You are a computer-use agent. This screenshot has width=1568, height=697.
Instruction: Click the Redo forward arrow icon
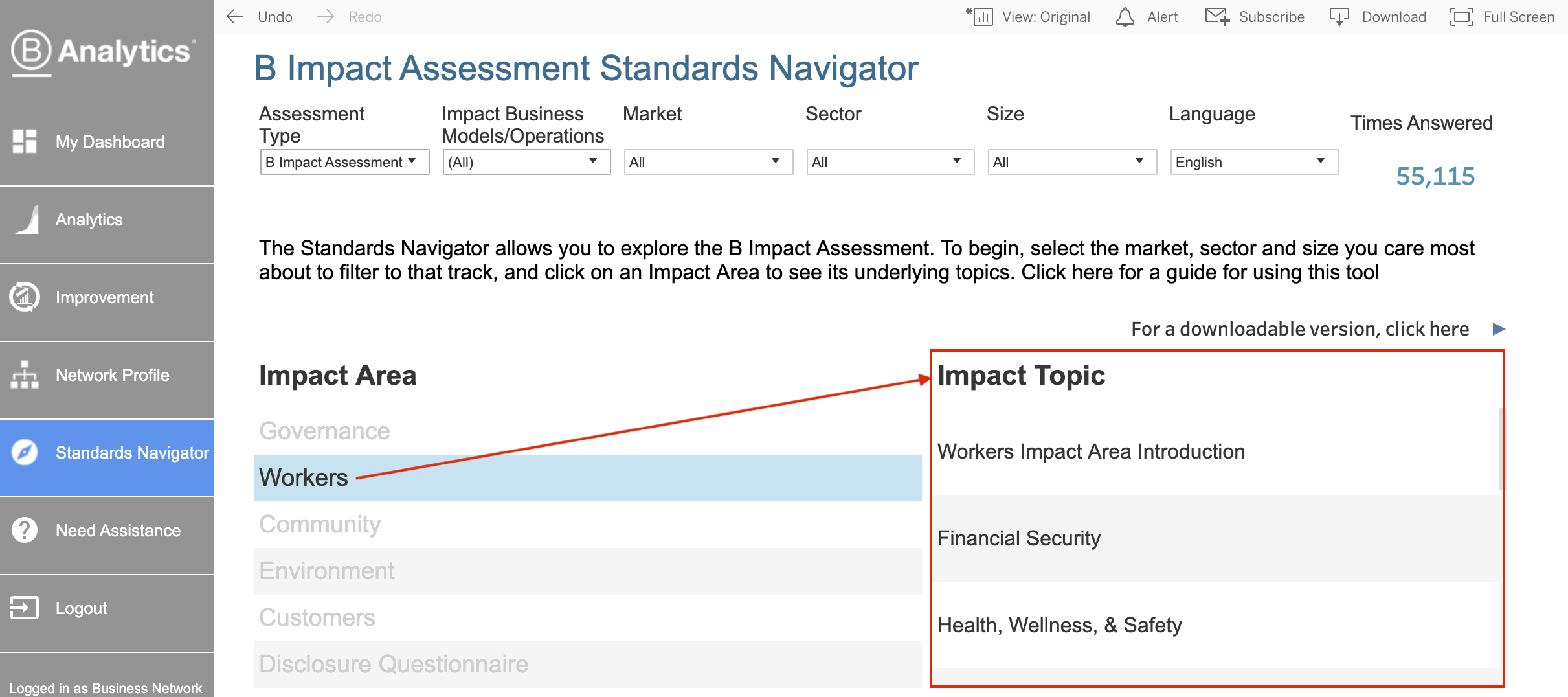(x=326, y=17)
